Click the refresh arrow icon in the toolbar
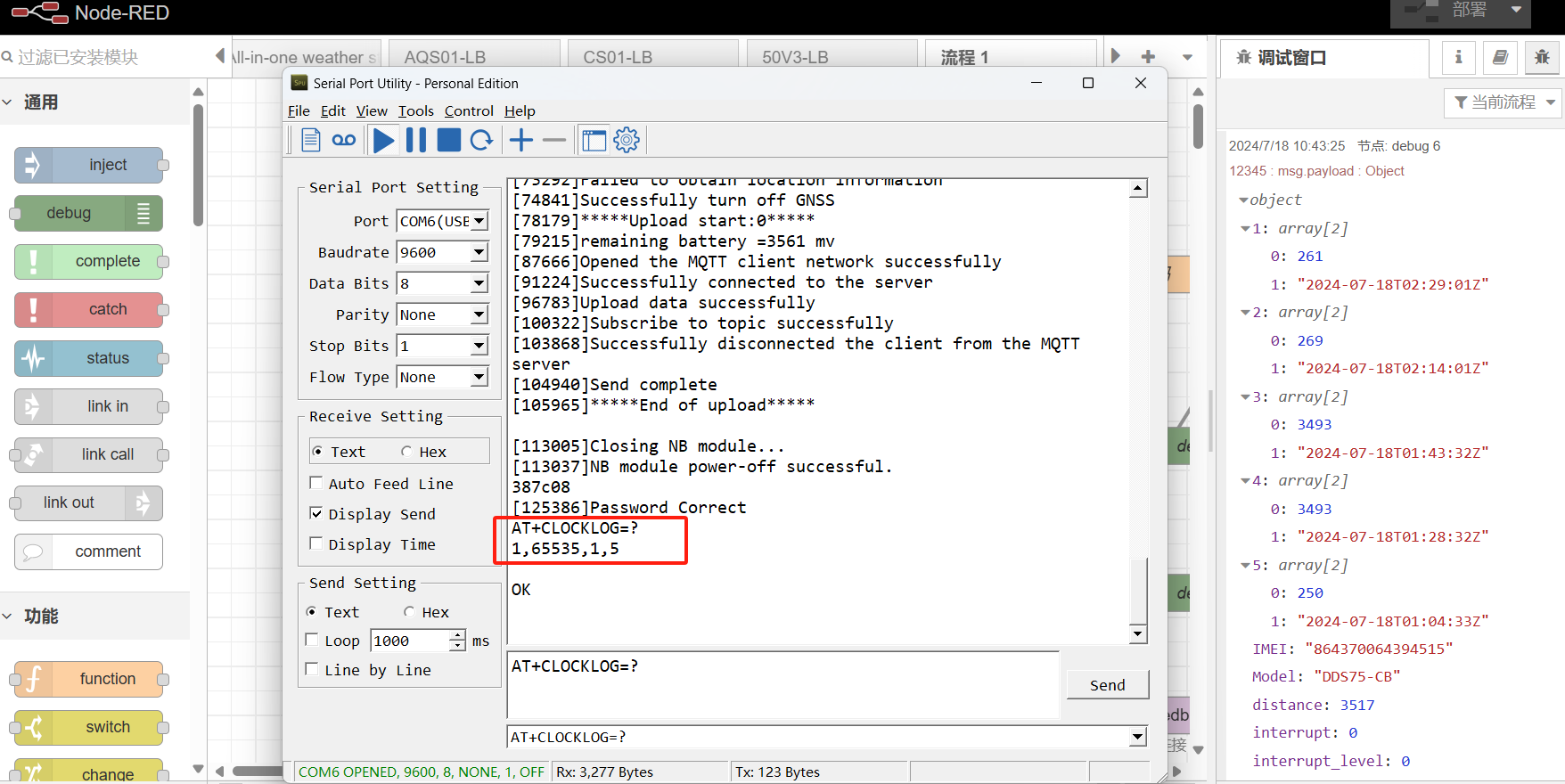 click(481, 140)
